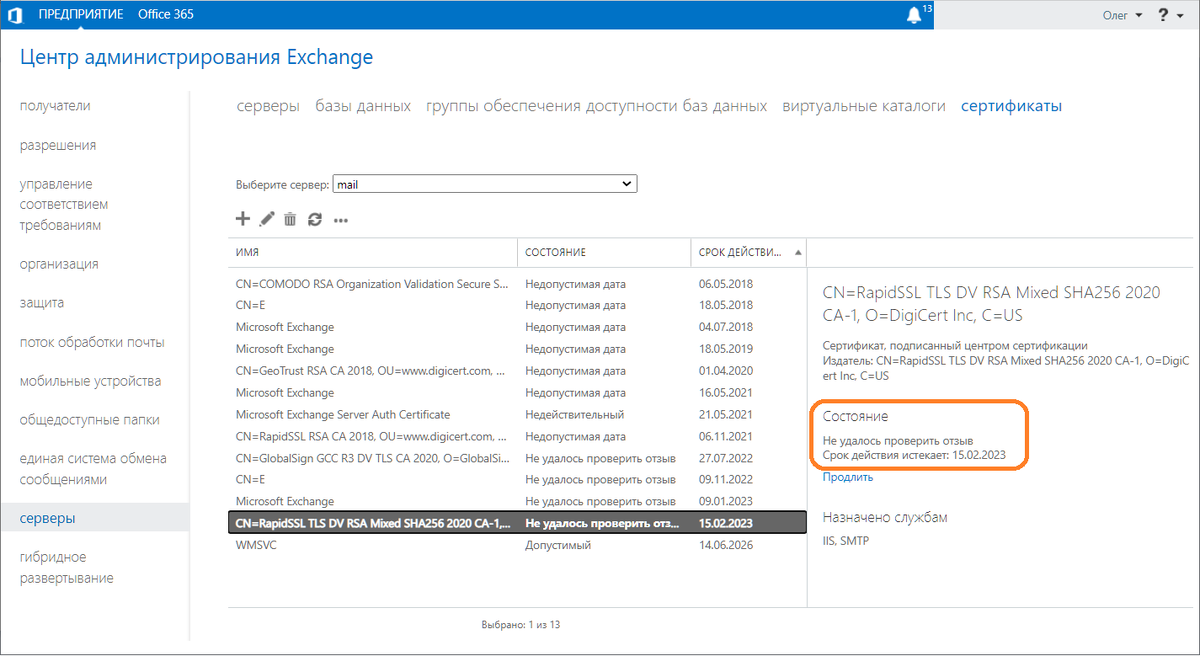
Task: Select CN=RapidSSL RSA CA 2018 certificate
Action: [517, 436]
